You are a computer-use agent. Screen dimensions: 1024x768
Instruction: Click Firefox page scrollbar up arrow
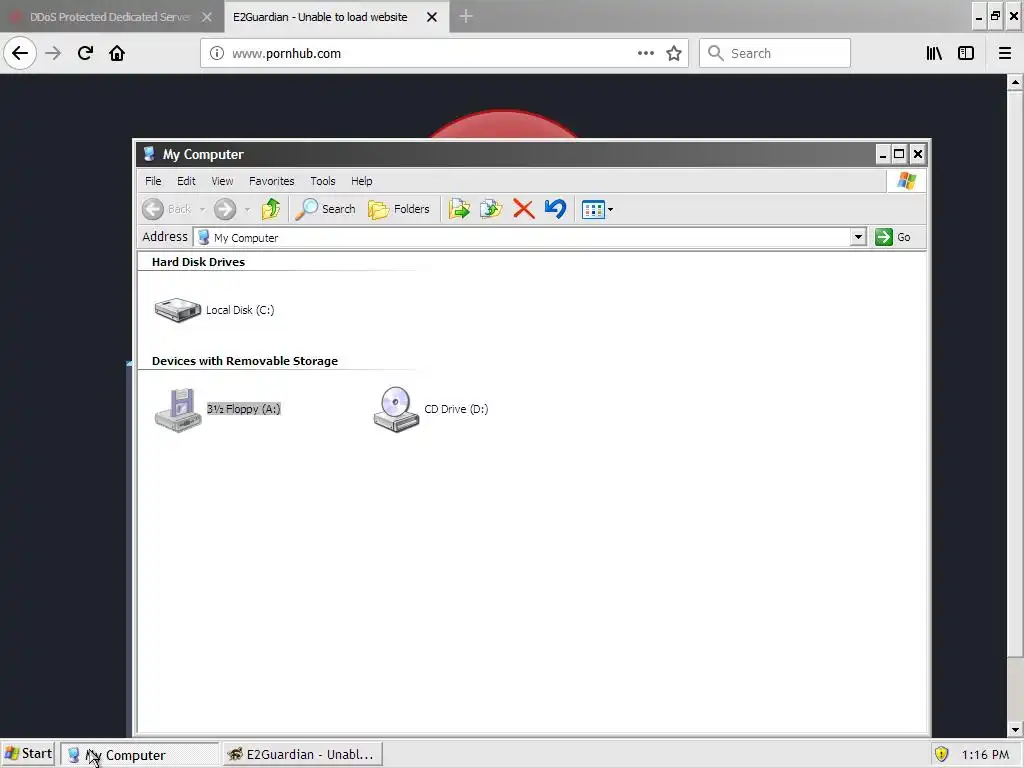pyautogui.click(x=1015, y=82)
